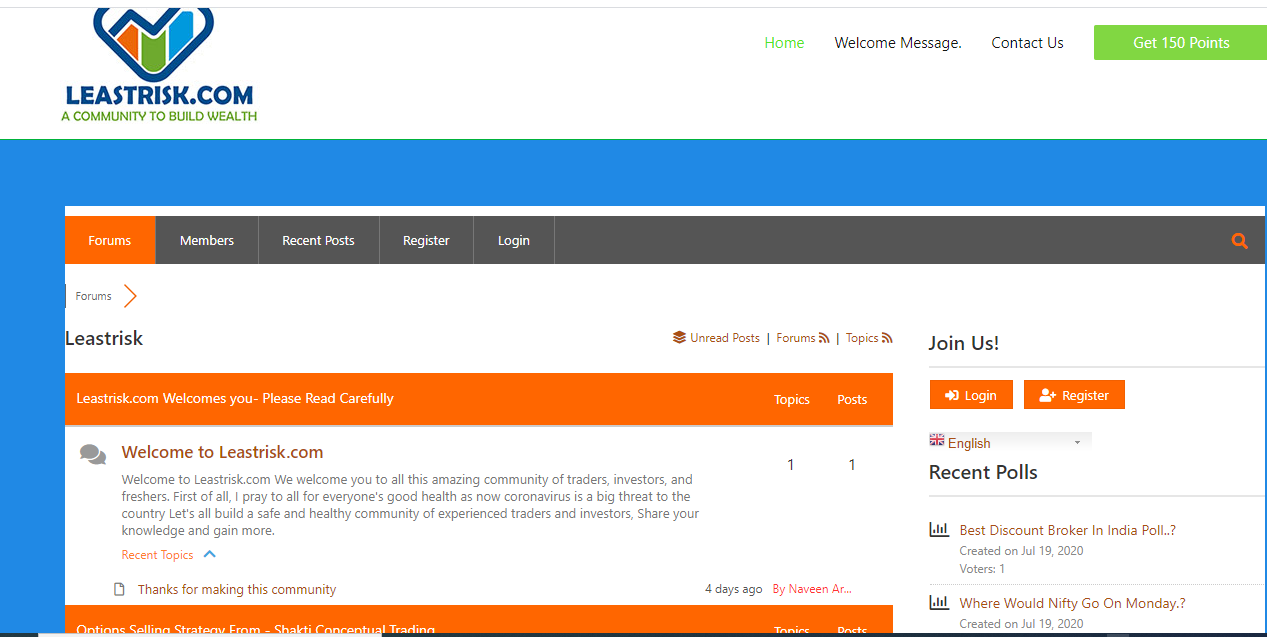Open the forum search magnifier icon
1267x637 pixels.
pyautogui.click(x=1240, y=241)
